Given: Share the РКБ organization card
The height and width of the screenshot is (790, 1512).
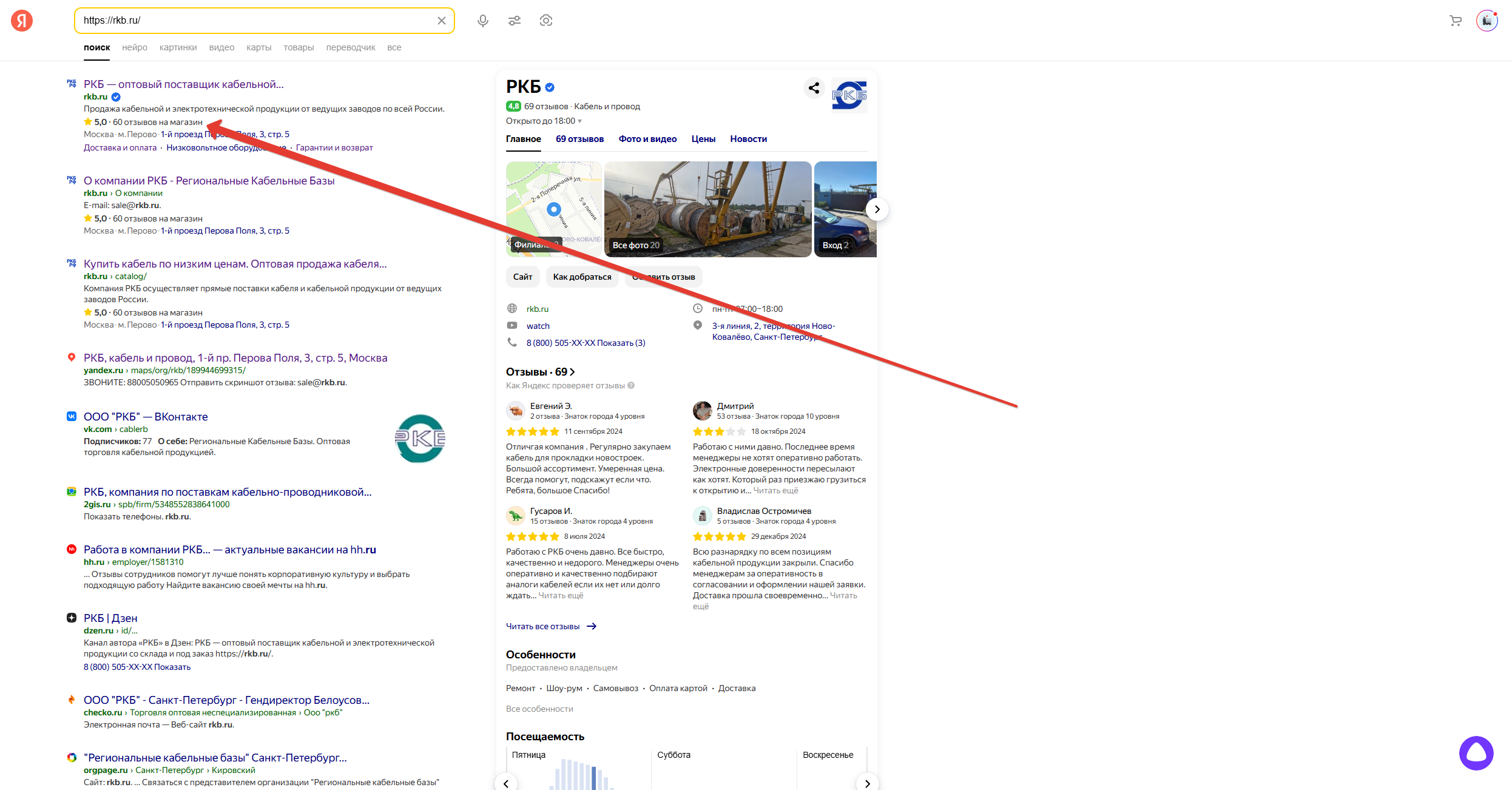Looking at the screenshot, I should pyautogui.click(x=814, y=88).
